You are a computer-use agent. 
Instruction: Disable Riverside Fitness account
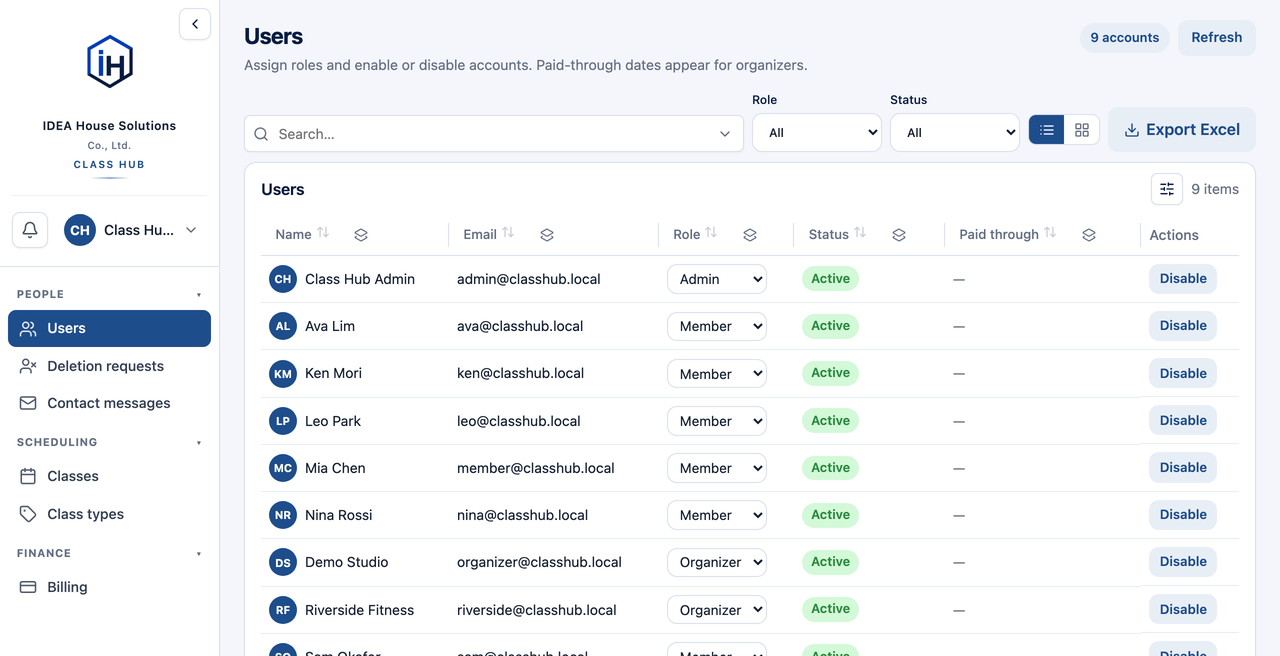pyautogui.click(x=1183, y=609)
